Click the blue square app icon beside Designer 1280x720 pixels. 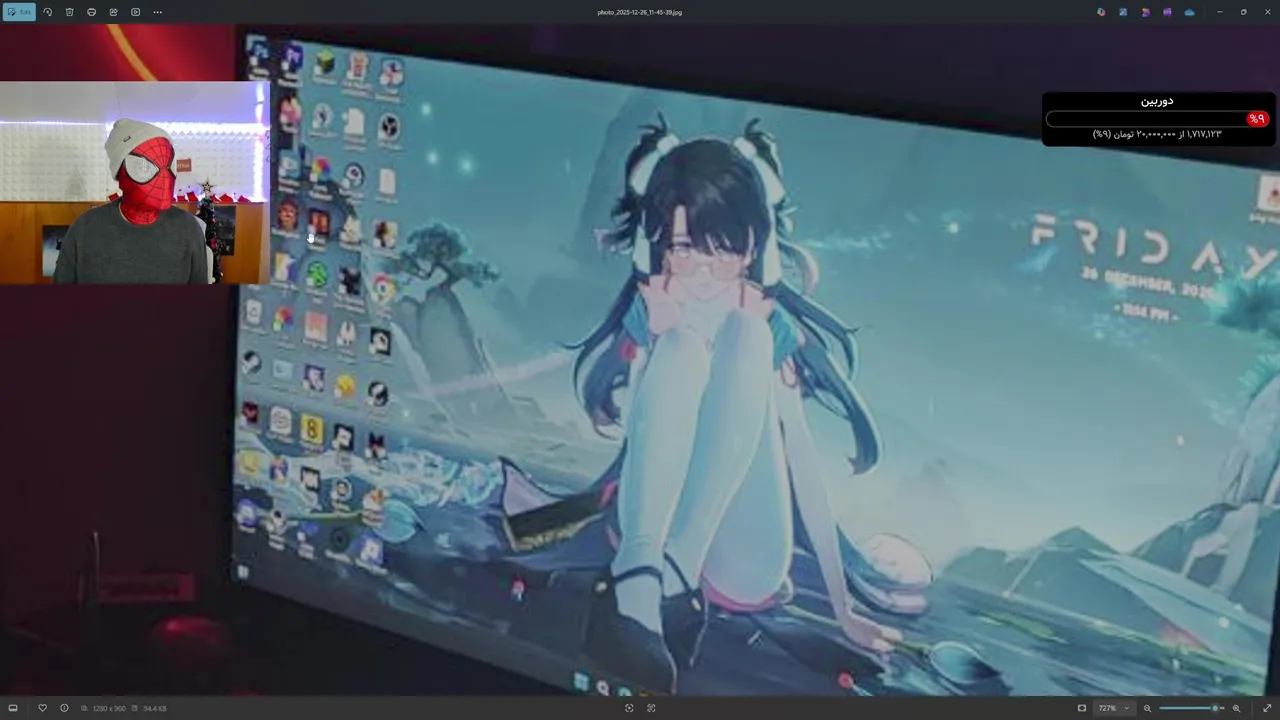click(1123, 12)
